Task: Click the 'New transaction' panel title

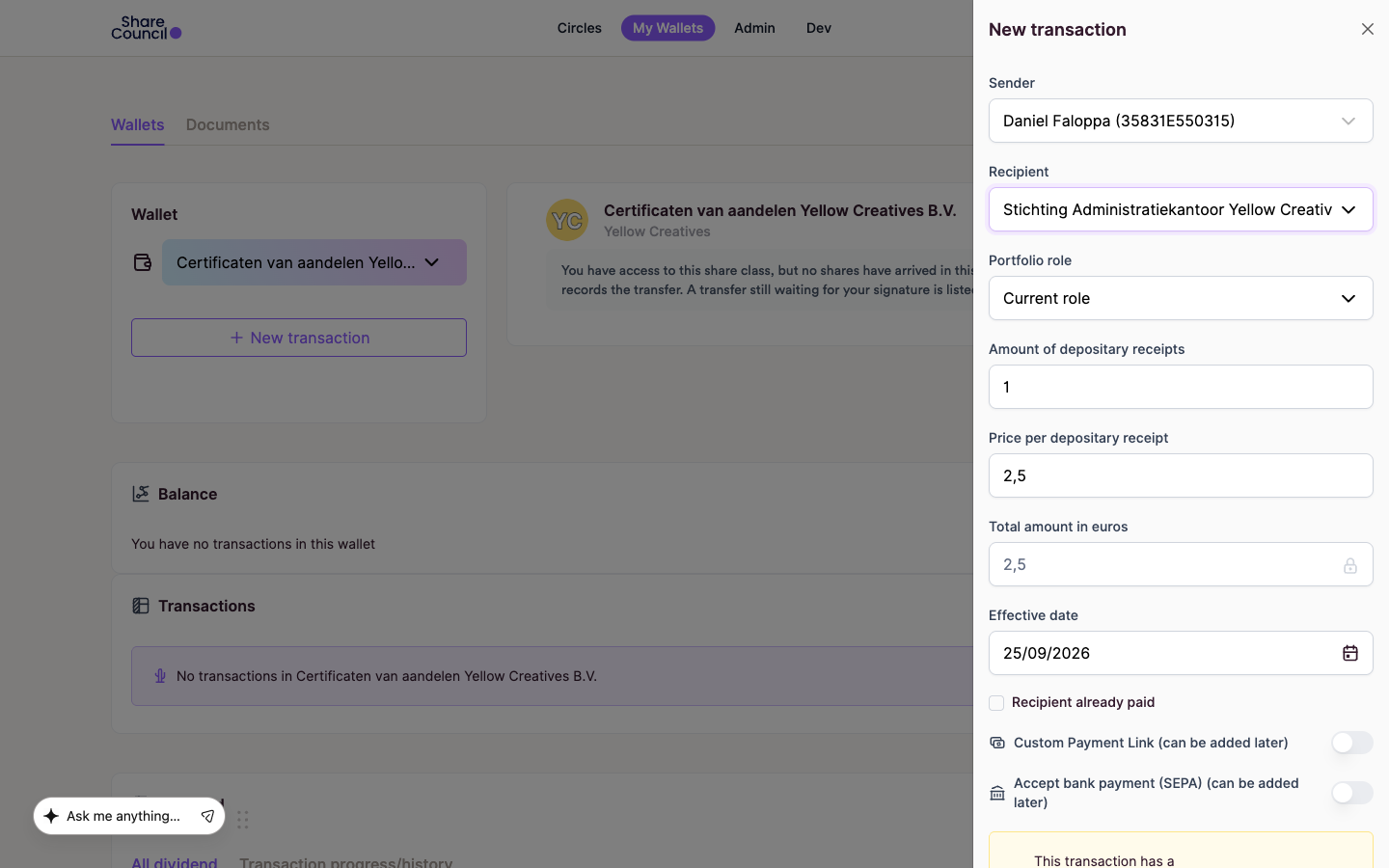Action: point(1057,29)
